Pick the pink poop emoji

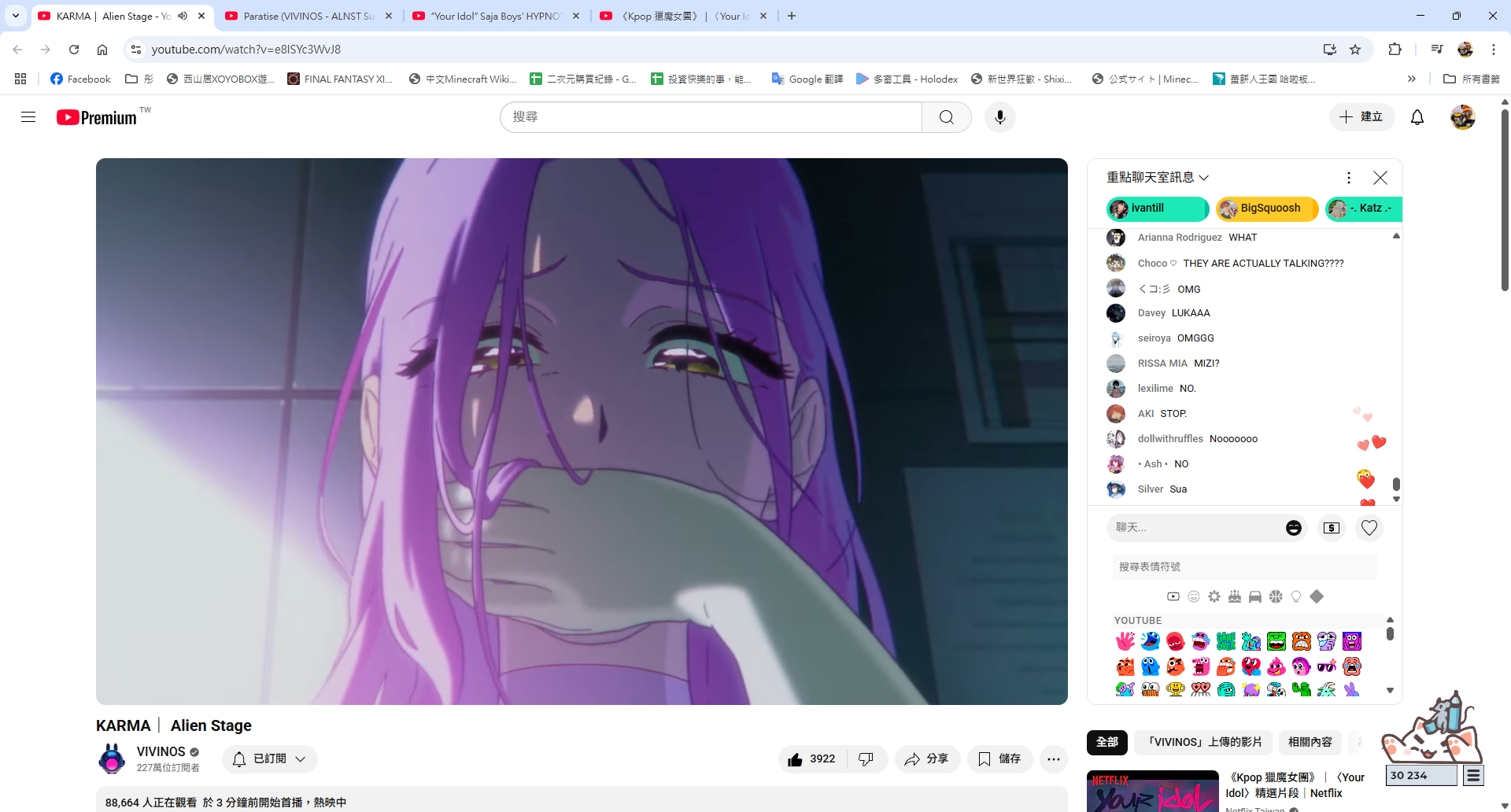1276,666
